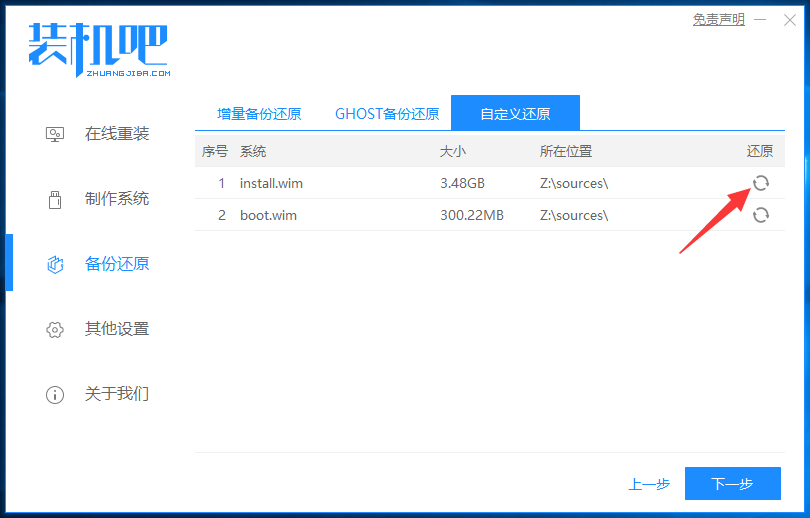Go to the next step with 下一步
The image size is (810, 518).
tap(732, 484)
